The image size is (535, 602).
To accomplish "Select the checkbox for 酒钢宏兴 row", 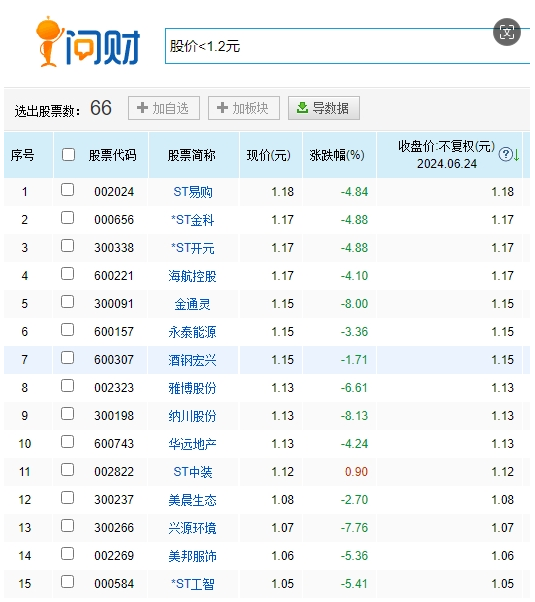I will click(68, 358).
